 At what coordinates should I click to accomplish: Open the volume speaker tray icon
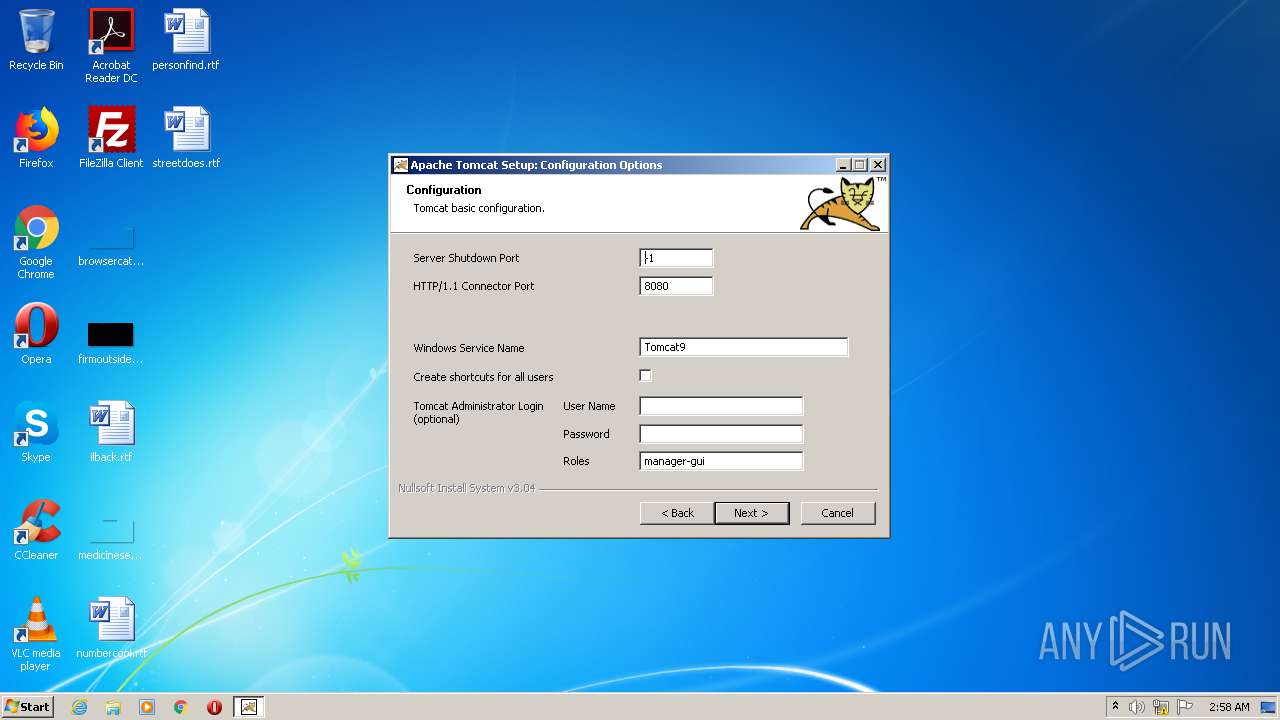(1137, 707)
